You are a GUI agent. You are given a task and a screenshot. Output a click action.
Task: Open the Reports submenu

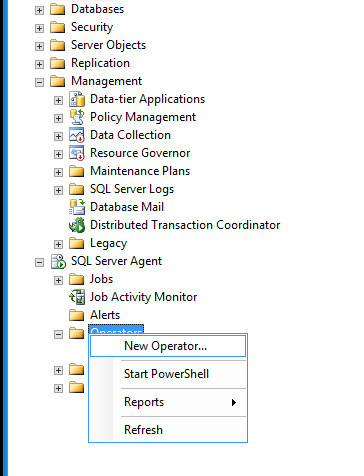point(168,402)
